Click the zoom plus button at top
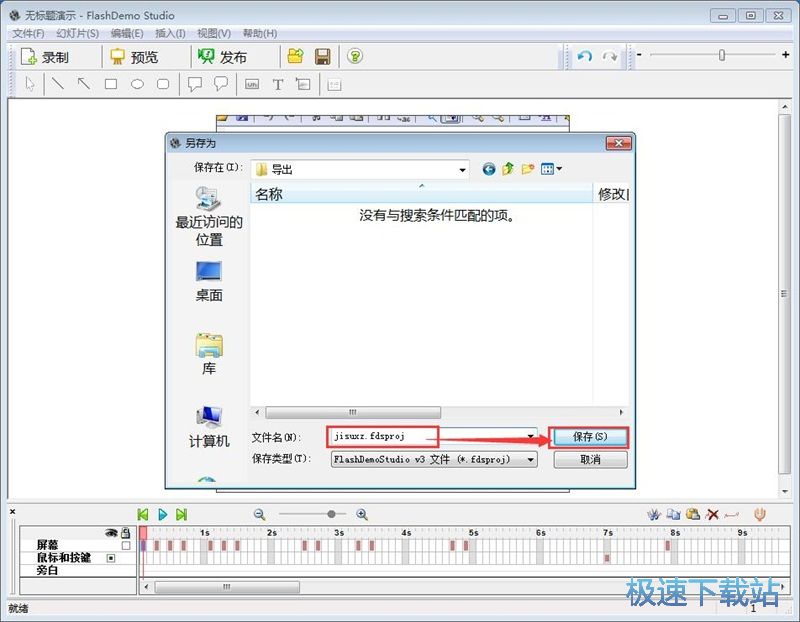The image size is (800, 622). coord(785,54)
